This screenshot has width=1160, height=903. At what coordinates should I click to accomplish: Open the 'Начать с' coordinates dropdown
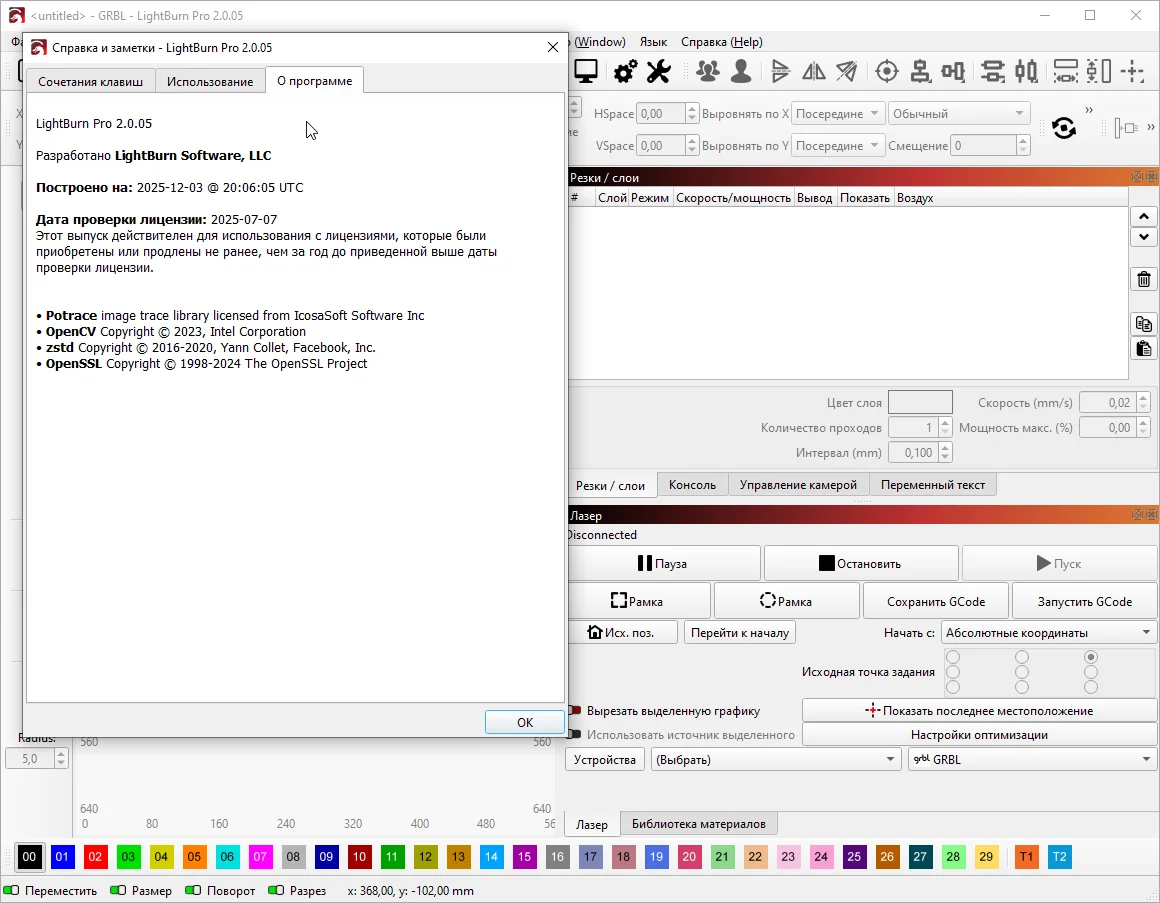tap(1048, 632)
